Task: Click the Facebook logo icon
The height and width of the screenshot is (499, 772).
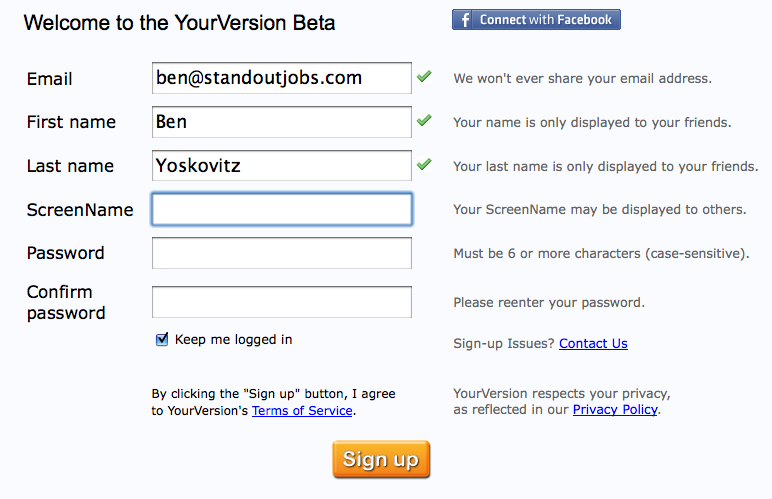Action: click(x=463, y=20)
